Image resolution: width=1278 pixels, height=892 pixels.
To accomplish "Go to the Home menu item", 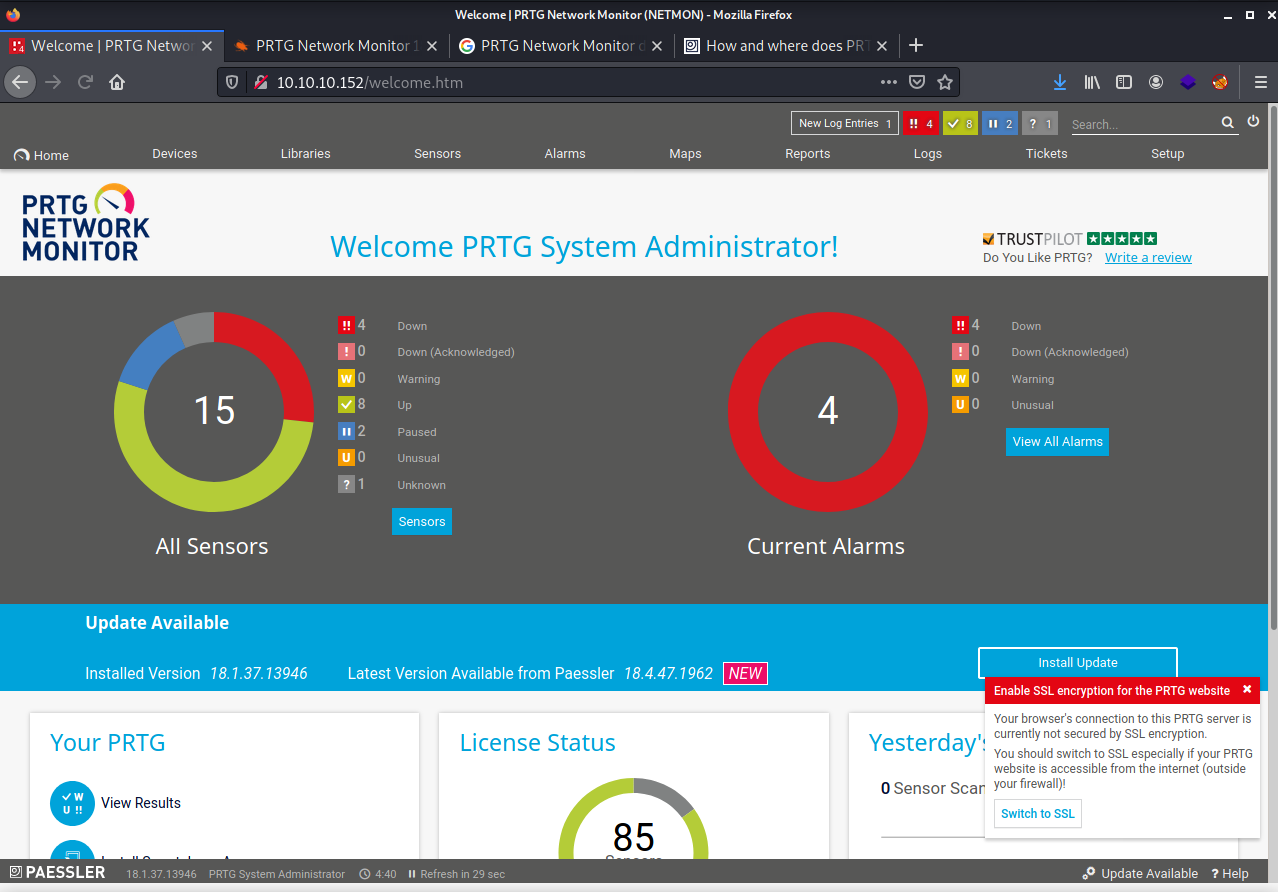I will [41, 155].
